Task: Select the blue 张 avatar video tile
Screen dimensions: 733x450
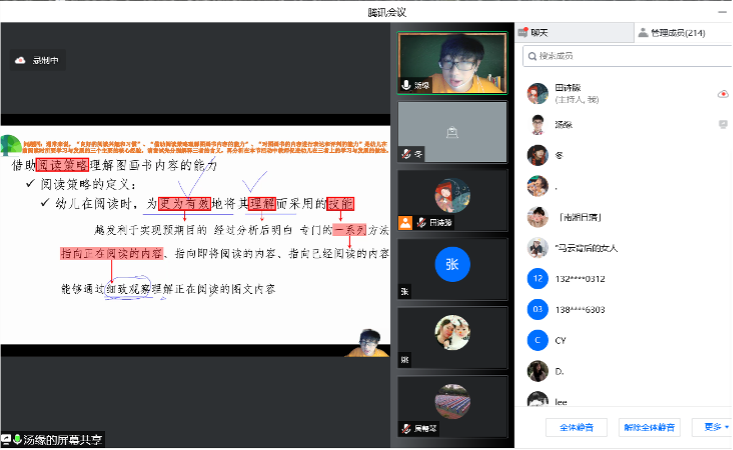Action: click(451, 264)
